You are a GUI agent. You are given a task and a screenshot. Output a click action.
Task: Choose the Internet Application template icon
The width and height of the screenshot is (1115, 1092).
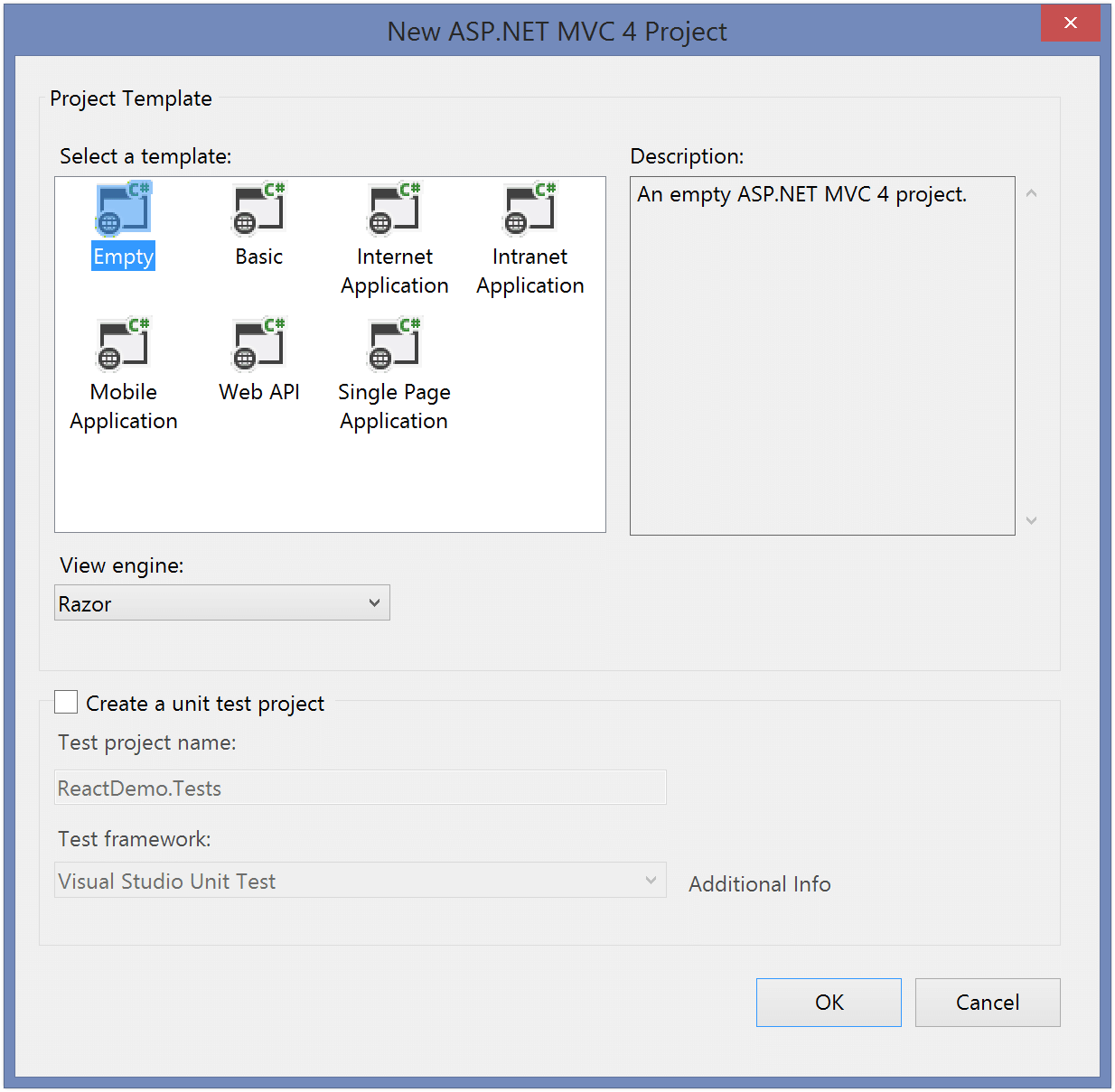pos(395,208)
